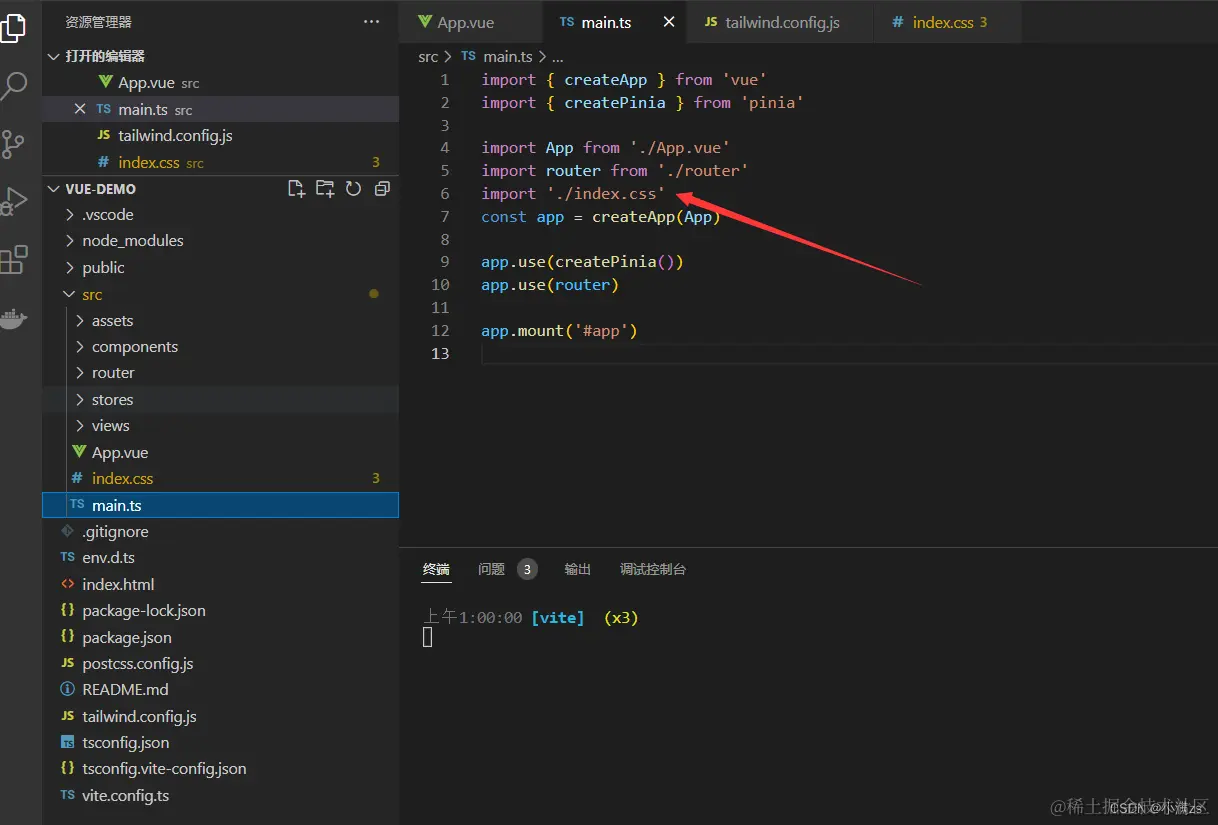Refresh the explorer with the refresh icon

pos(353,189)
